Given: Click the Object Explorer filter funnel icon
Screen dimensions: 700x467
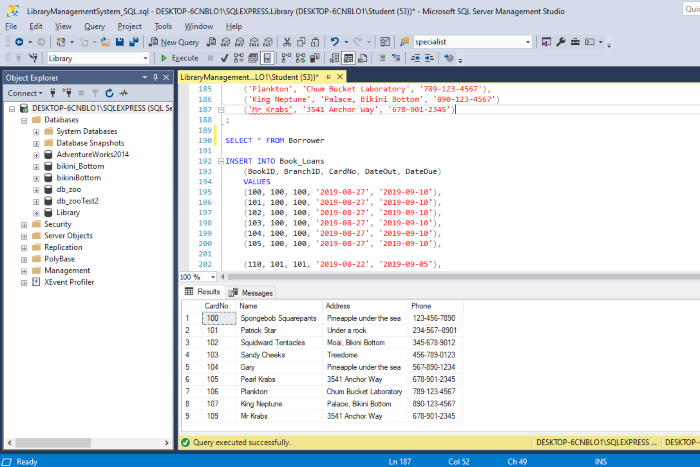Looking at the screenshot, I should [x=95, y=93].
